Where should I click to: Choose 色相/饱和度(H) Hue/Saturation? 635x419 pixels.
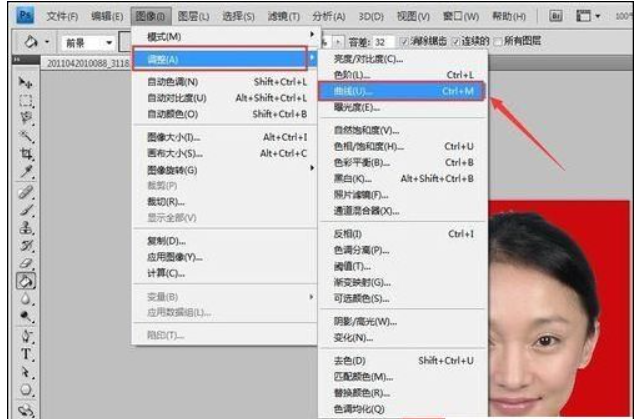tap(404, 146)
